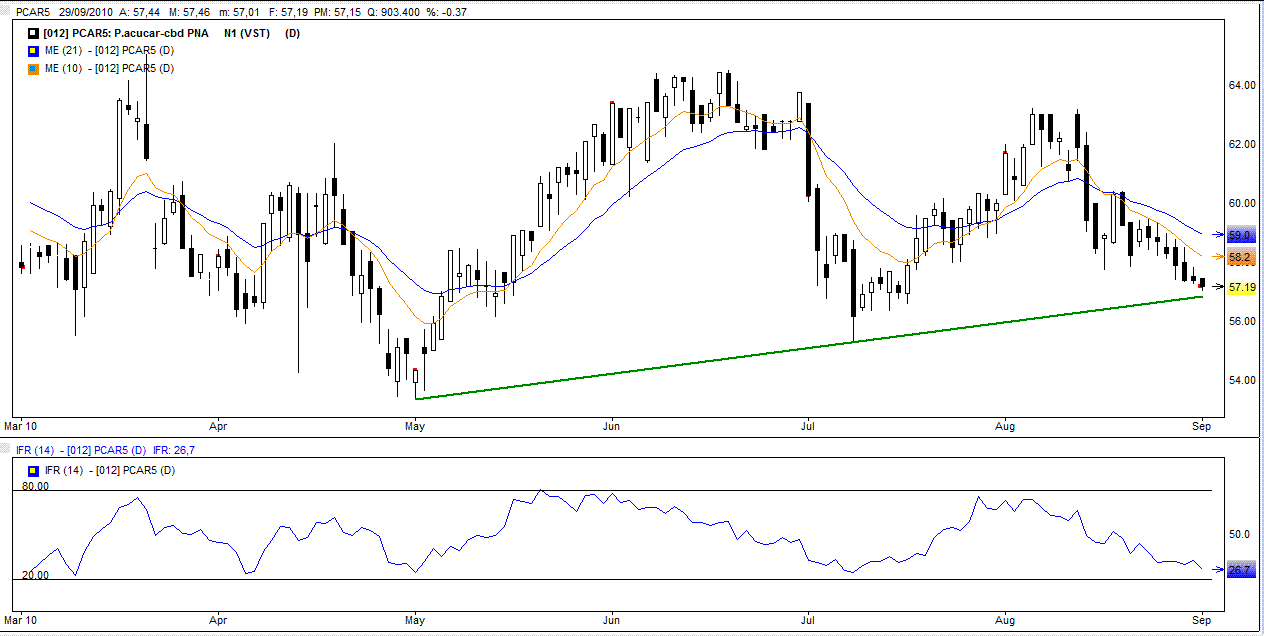1264x636 pixels.
Task: Click the orange arrow beside 58.2
Action: tap(1218, 257)
